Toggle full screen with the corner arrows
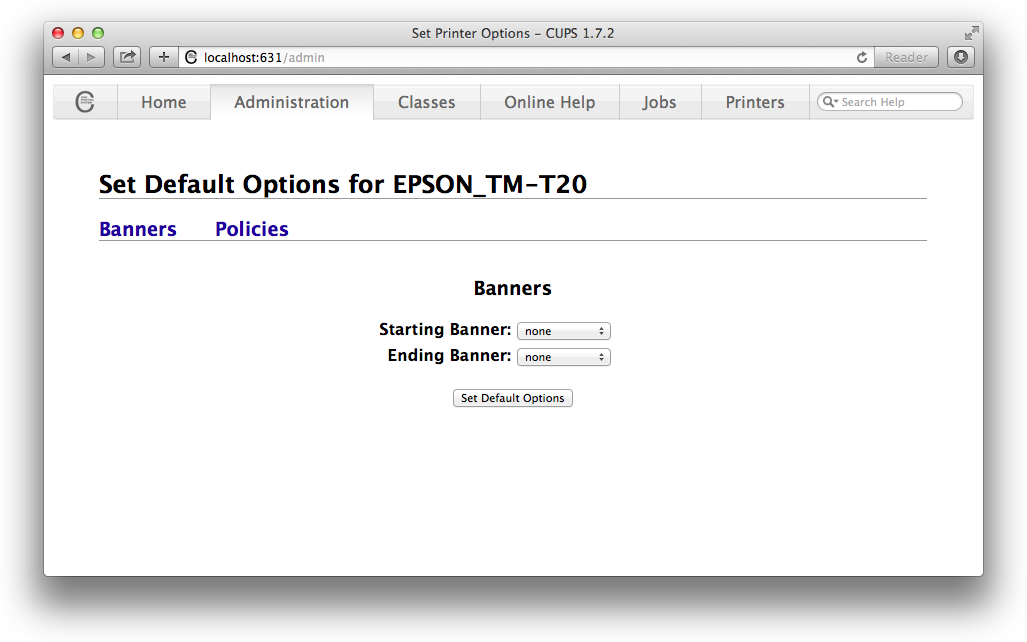Image resolution: width=1027 pixels, height=642 pixels. pyautogui.click(x=970, y=33)
